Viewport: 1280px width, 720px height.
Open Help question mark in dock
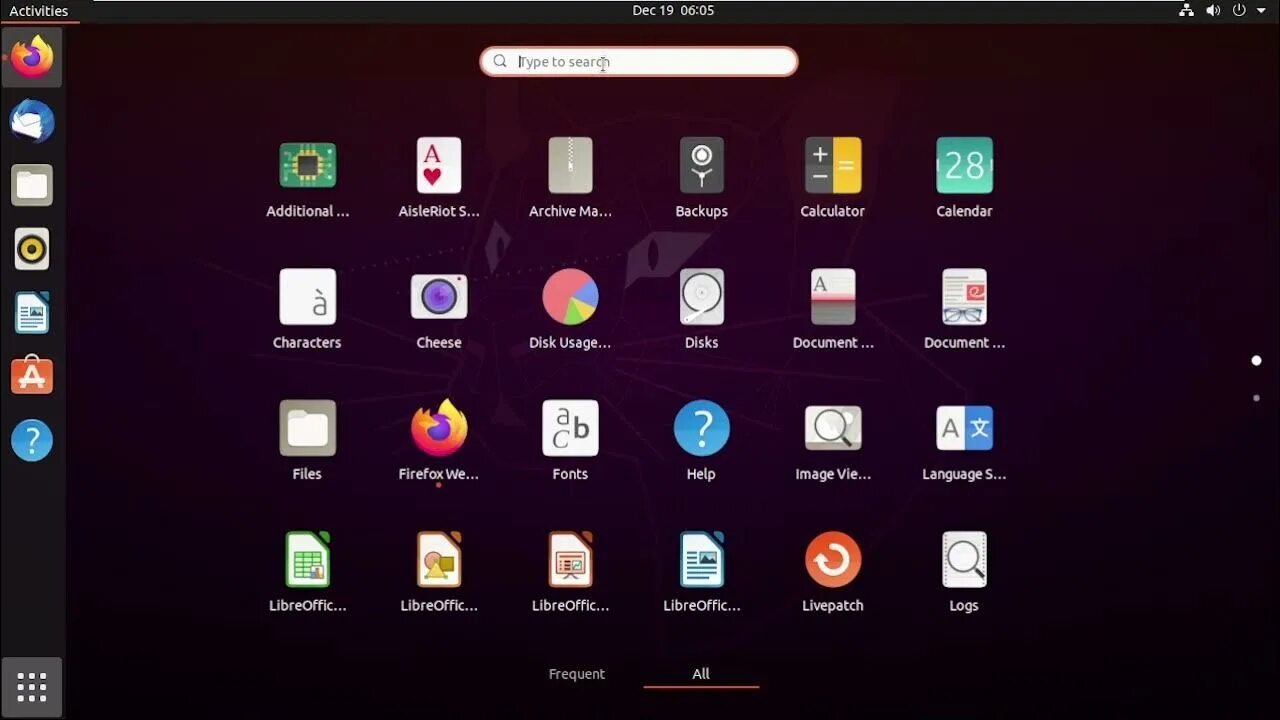tap(32, 440)
